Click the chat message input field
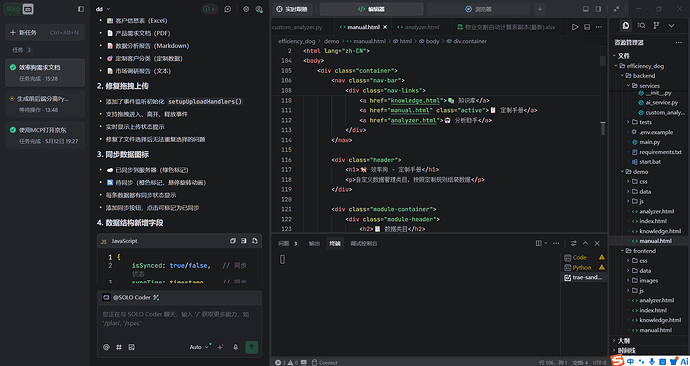 180,319
